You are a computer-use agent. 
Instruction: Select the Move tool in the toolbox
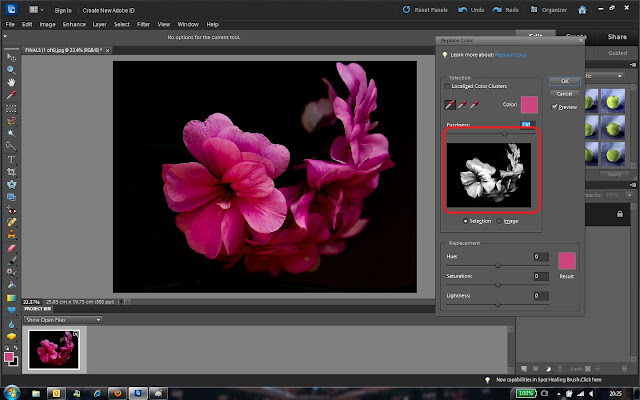[10, 57]
